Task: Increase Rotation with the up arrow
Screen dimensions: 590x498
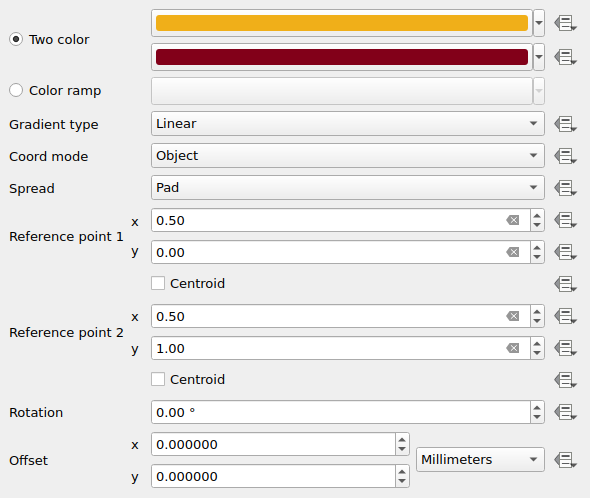Action: point(537,408)
